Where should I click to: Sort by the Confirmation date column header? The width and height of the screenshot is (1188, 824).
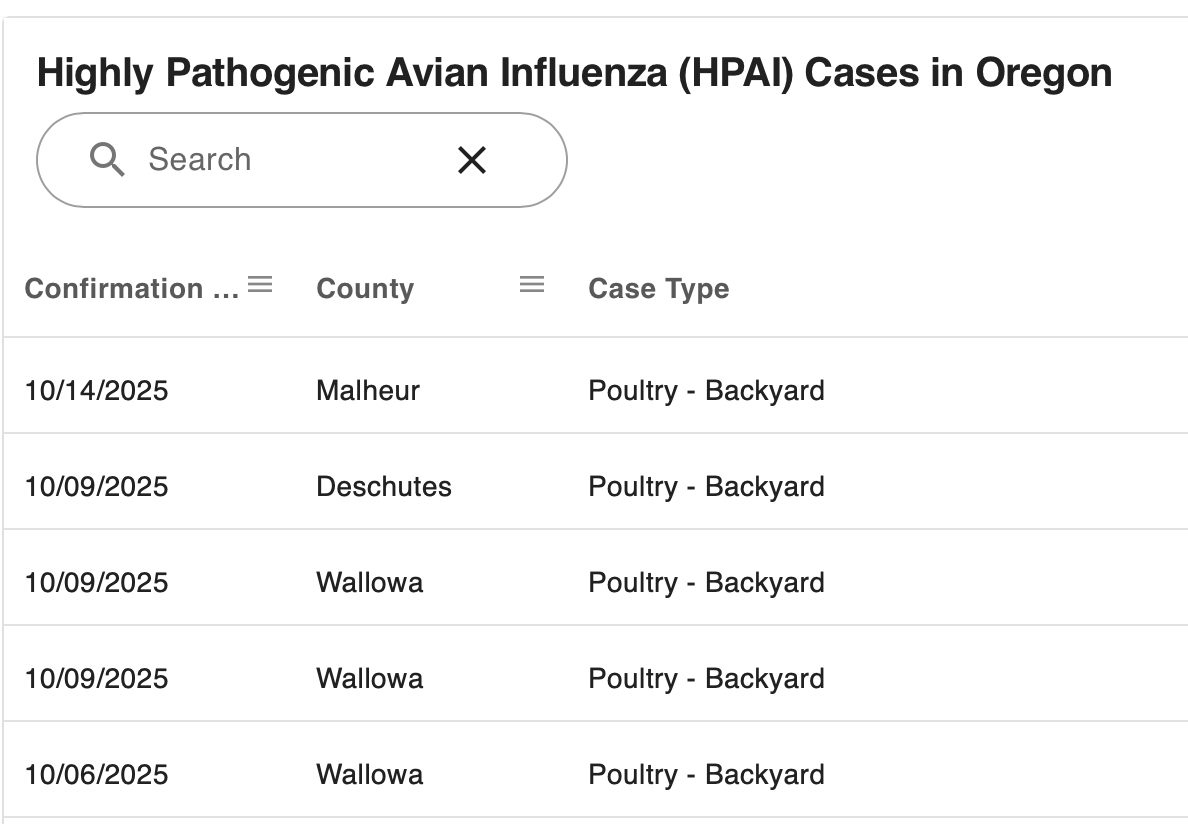click(x=132, y=289)
